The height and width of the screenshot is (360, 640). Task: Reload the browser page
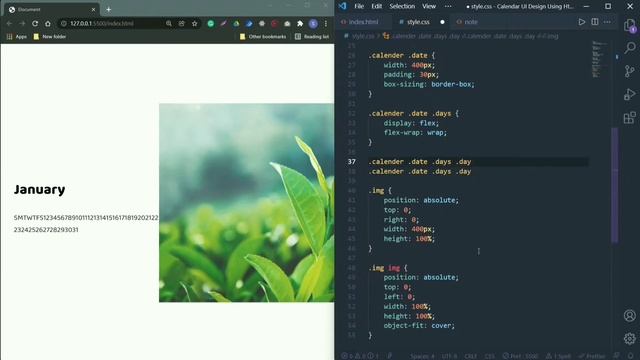(x=35, y=24)
